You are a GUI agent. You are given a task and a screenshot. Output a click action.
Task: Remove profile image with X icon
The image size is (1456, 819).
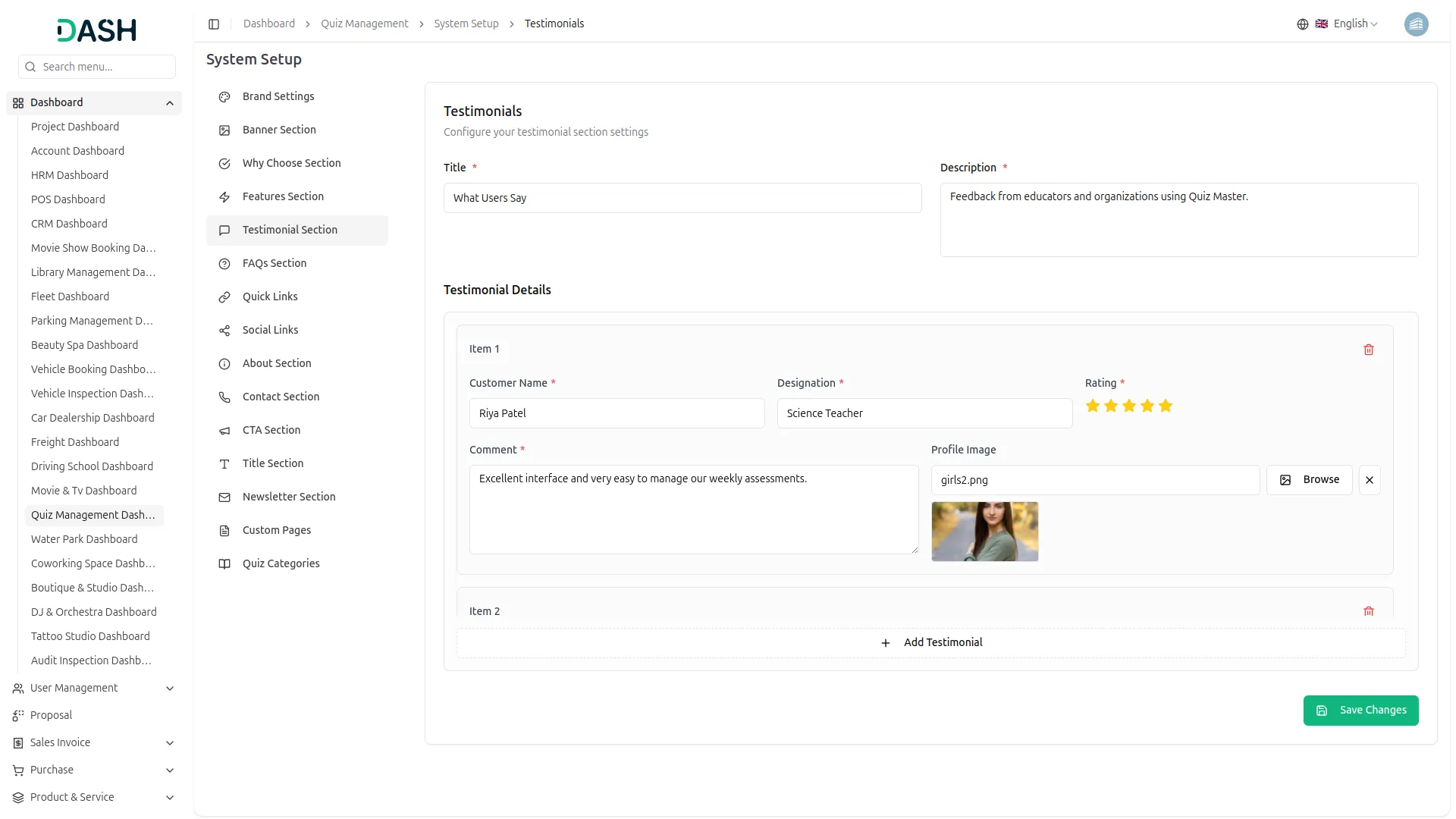pos(1370,480)
